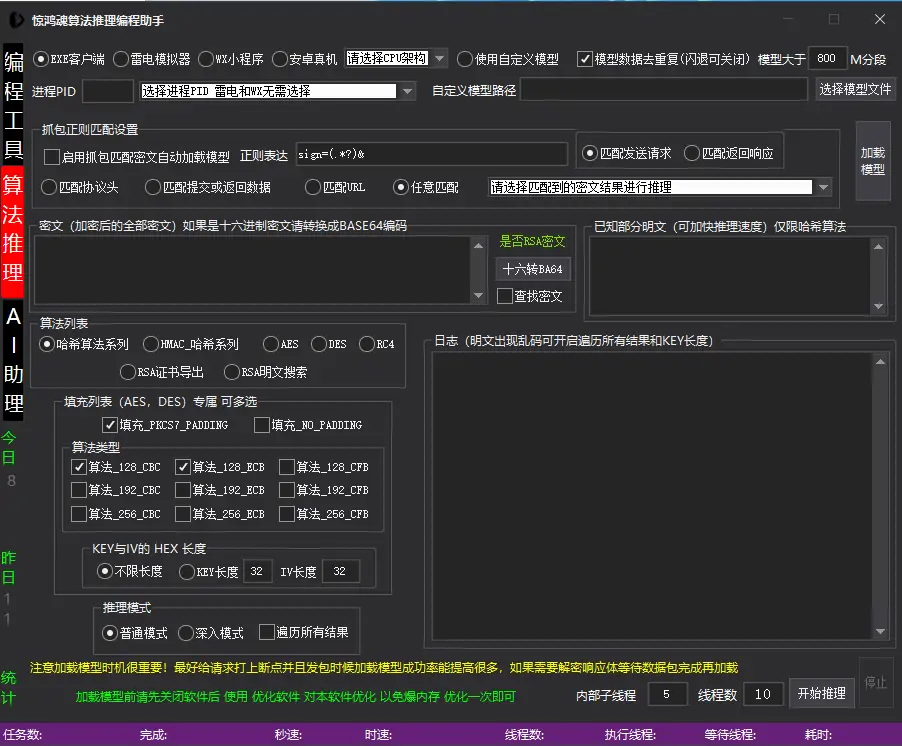
Task: Select 匹配发送请求 radio button
Action: pos(626,154)
